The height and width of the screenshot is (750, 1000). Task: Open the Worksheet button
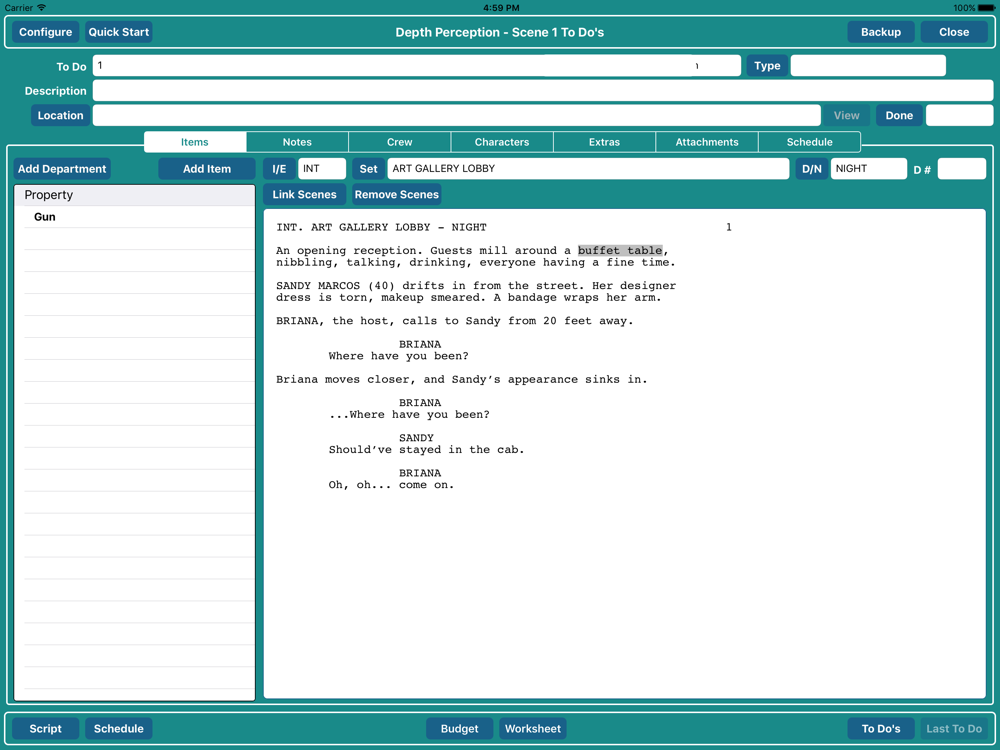(533, 728)
